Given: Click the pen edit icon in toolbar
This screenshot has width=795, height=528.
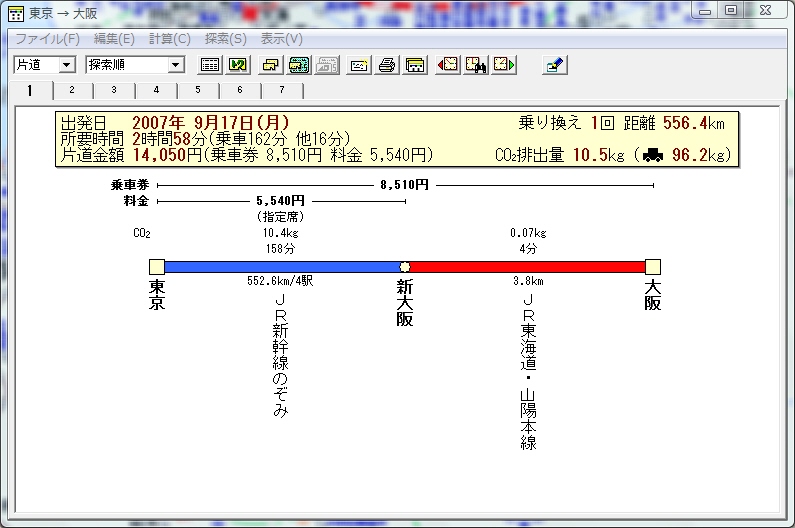Looking at the screenshot, I should [x=555, y=65].
